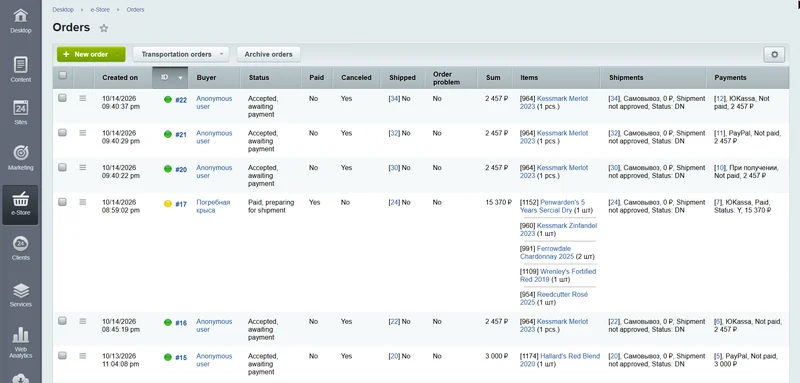Open the Clients section icon
Image resolution: width=800 pixels, height=383 pixels.
20,243
